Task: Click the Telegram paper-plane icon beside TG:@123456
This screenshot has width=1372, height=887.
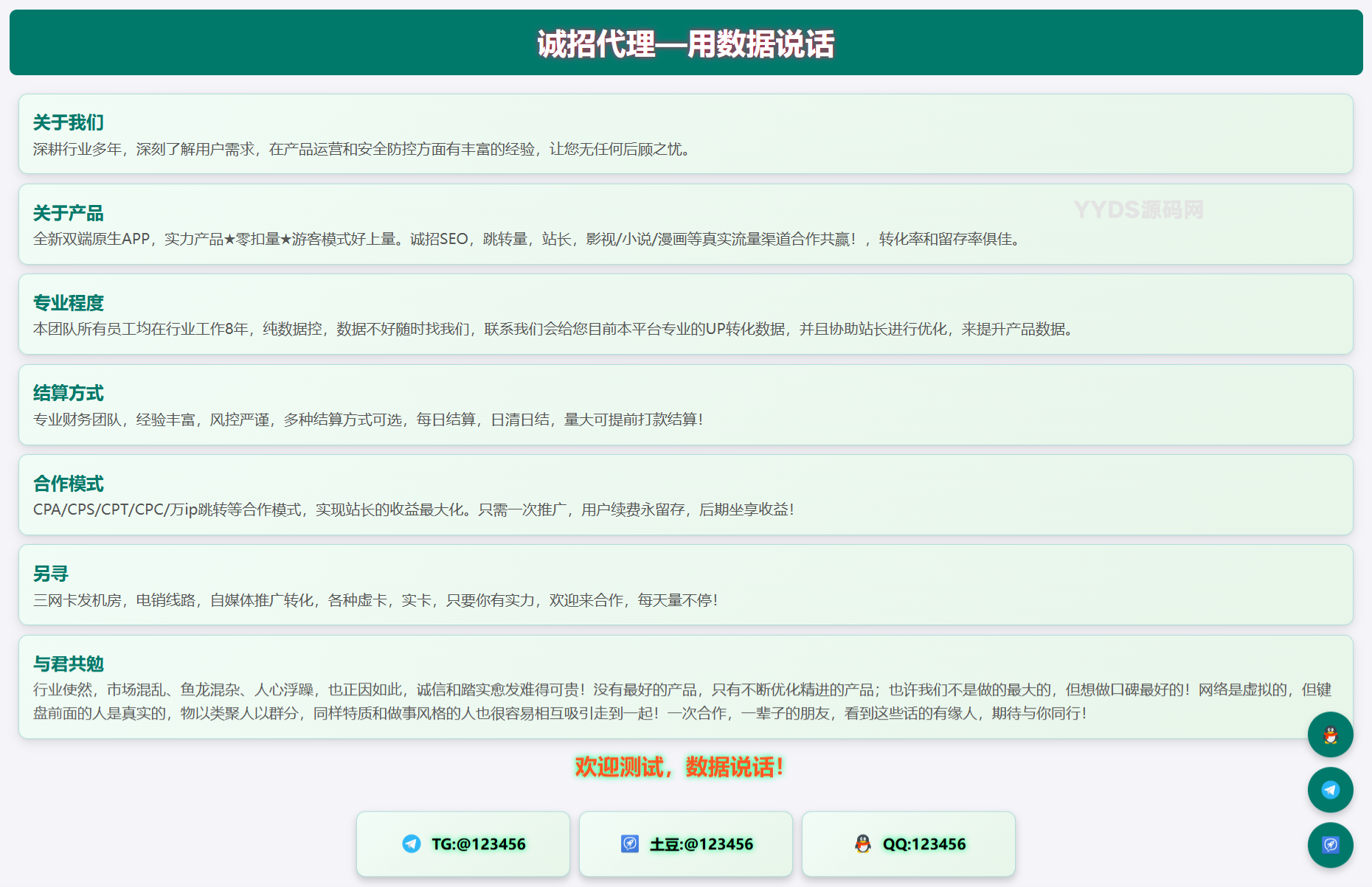Action: click(412, 843)
